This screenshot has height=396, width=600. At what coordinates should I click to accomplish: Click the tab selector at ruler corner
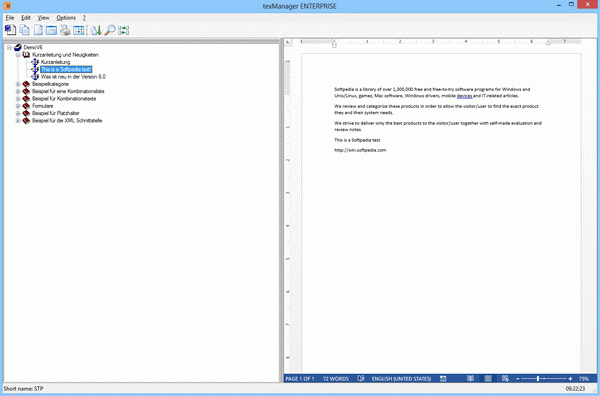click(x=288, y=42)
